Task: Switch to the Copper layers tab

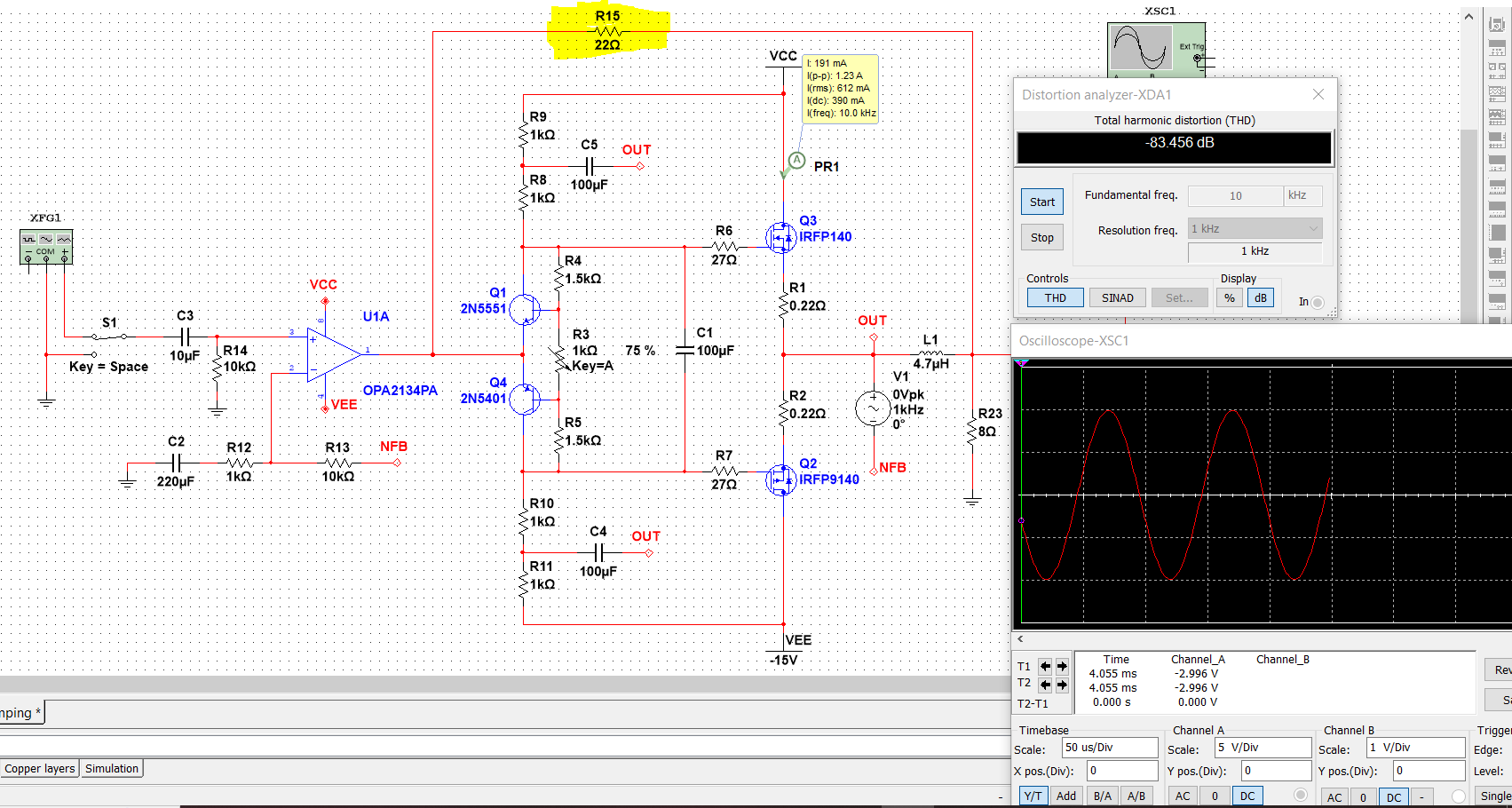Action: point(40,768)
